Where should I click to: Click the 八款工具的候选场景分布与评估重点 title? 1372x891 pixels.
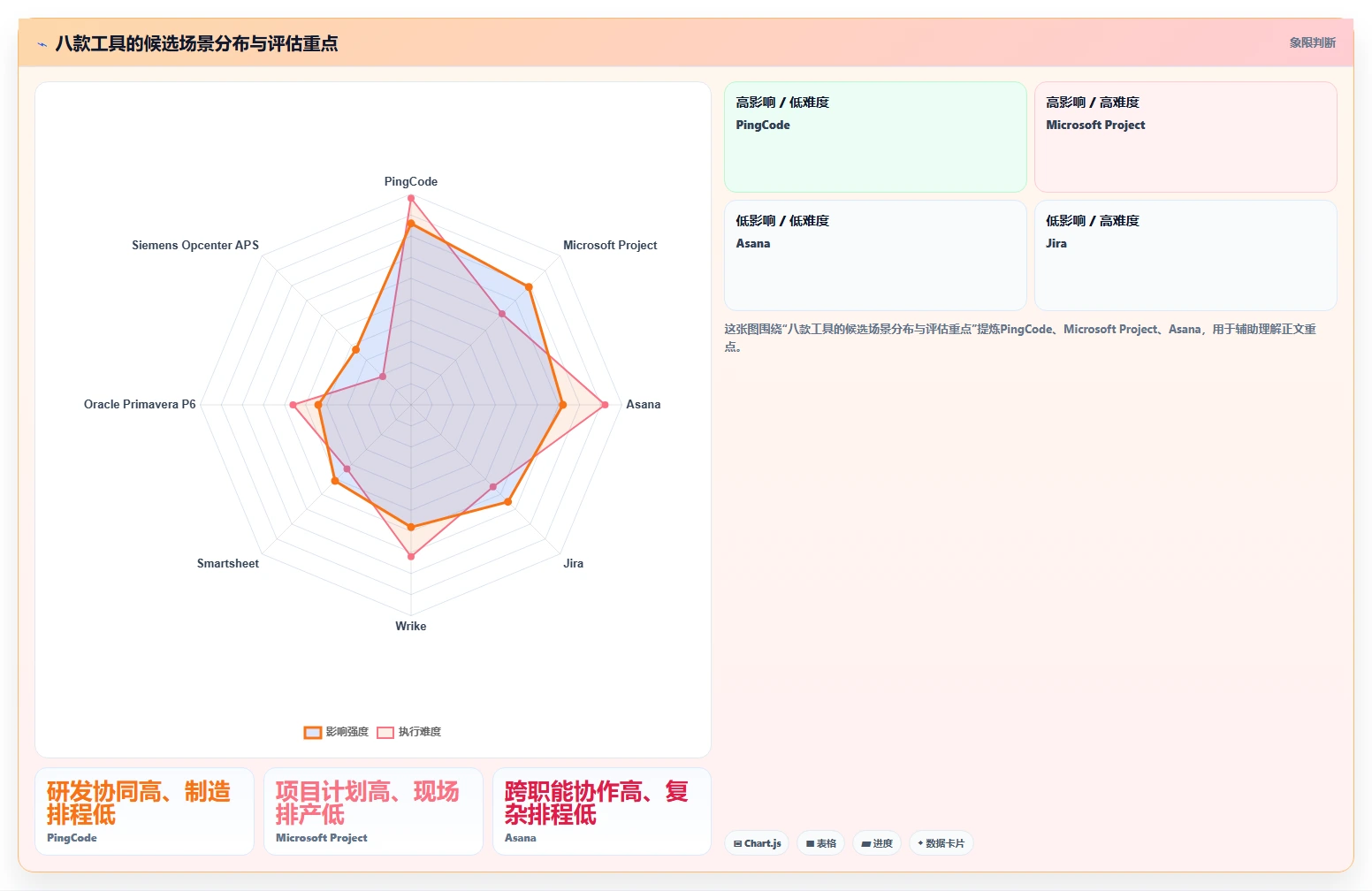[196, 43]
